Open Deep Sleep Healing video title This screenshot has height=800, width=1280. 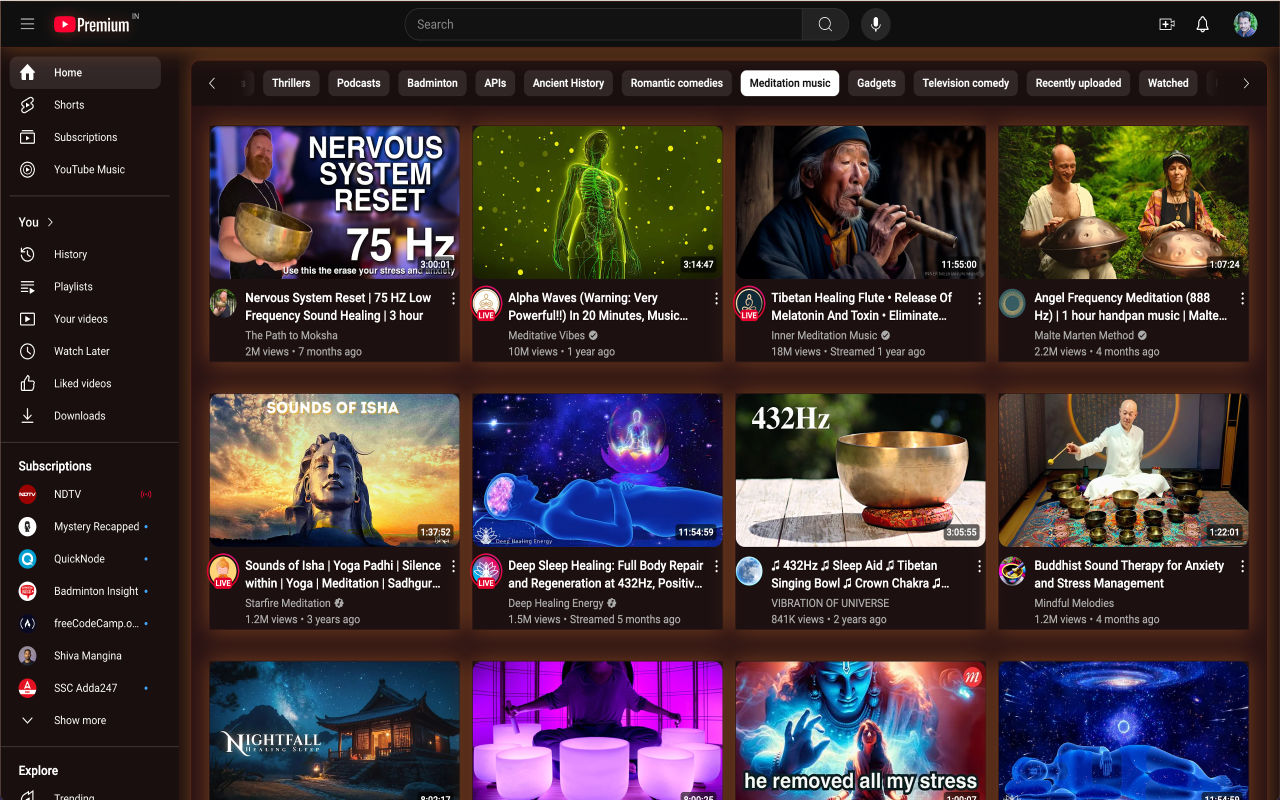(x=606, y=574)
